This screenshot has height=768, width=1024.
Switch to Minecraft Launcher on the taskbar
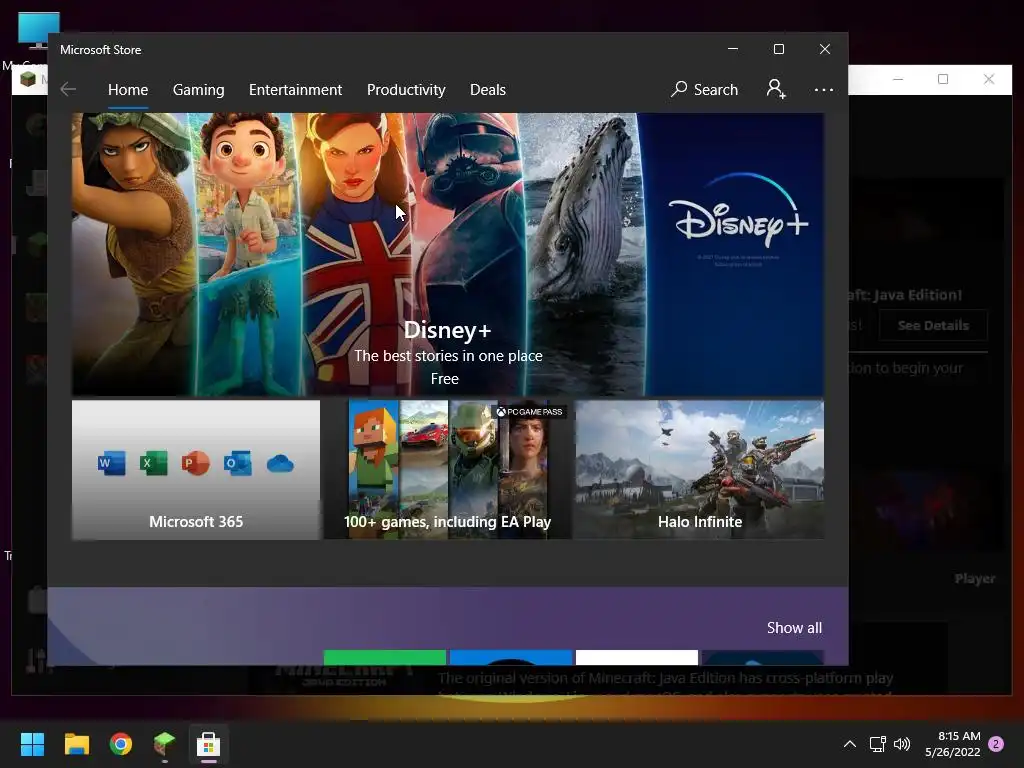pyautogui.click(x=165, y=744)
